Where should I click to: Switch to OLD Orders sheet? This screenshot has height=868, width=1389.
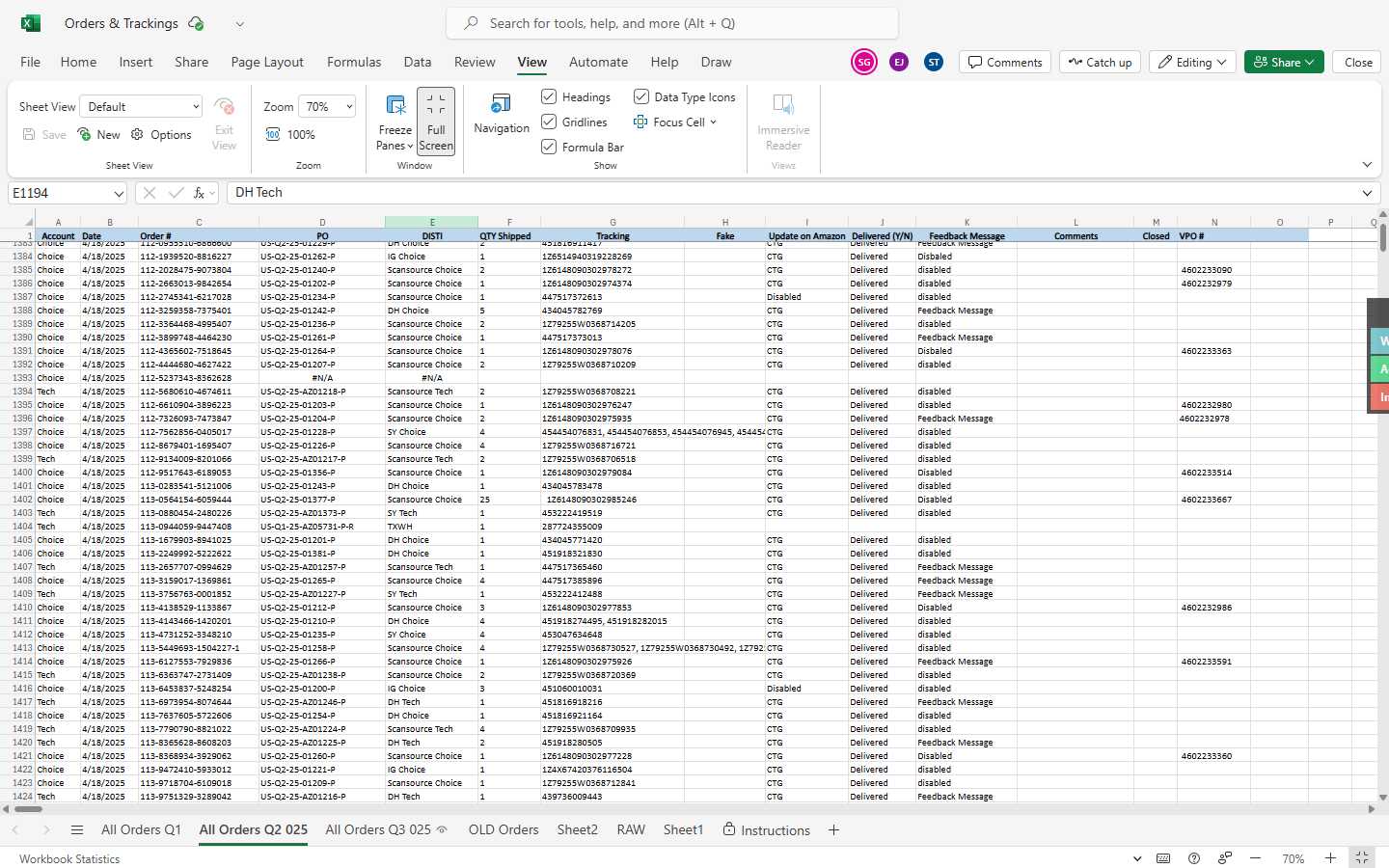coord(504,830)
